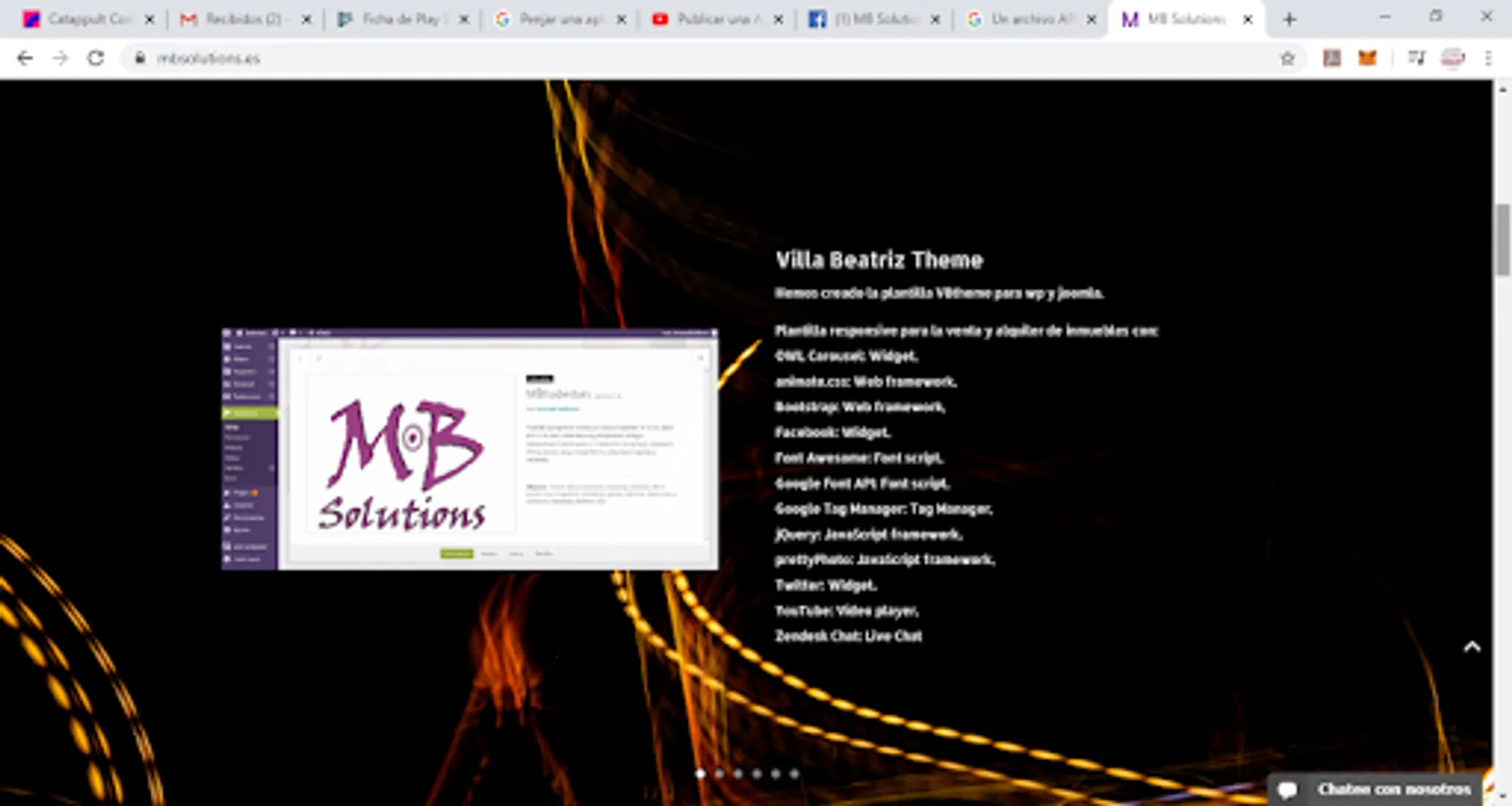The width and height of the screenshot is (1512, 806).
Task: Click the YouTube: Video player line
Action: [846, 611]
